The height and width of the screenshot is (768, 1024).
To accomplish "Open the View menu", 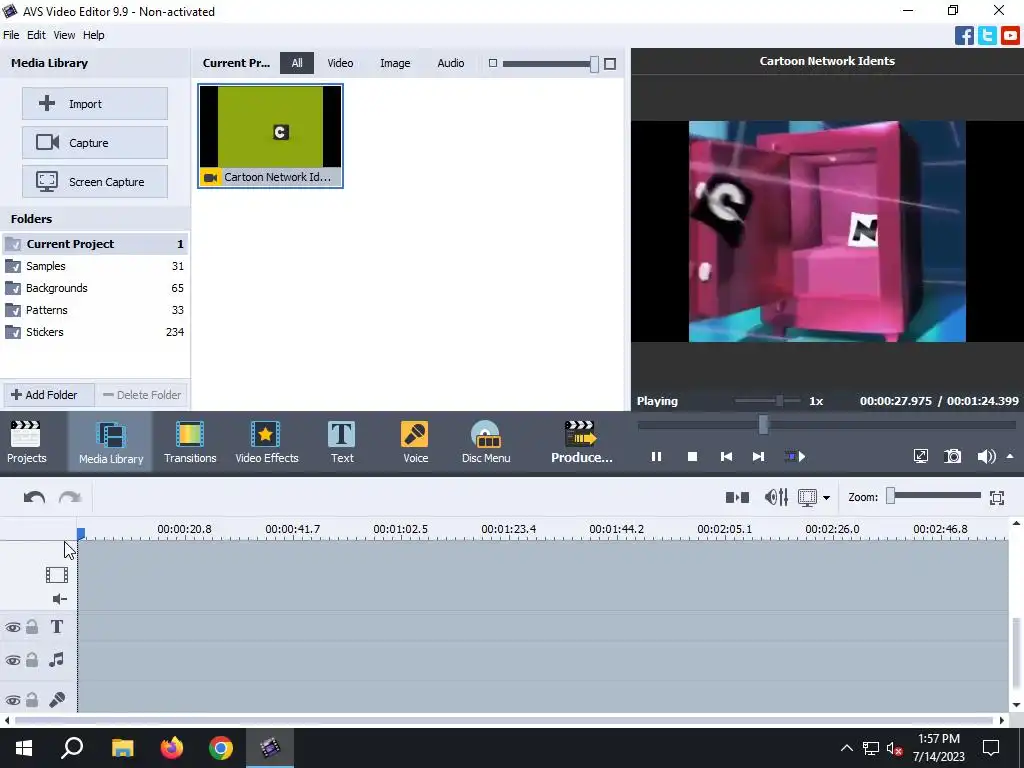I will (64, 35).
